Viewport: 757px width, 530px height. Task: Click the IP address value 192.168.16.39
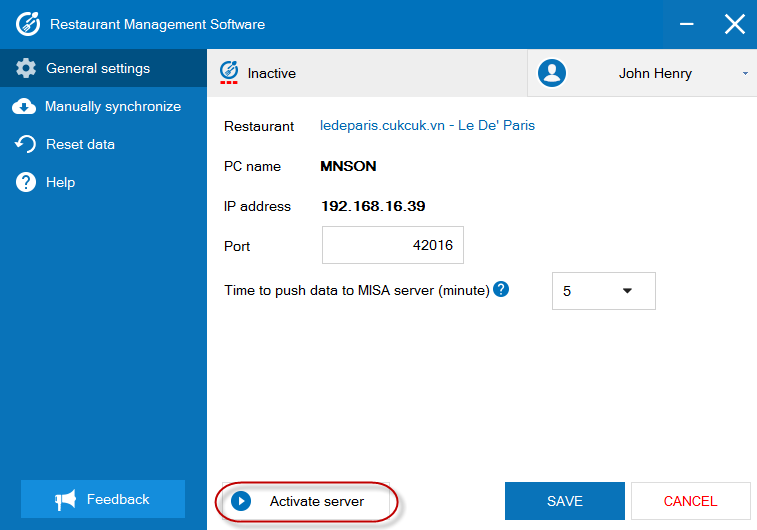373,206
